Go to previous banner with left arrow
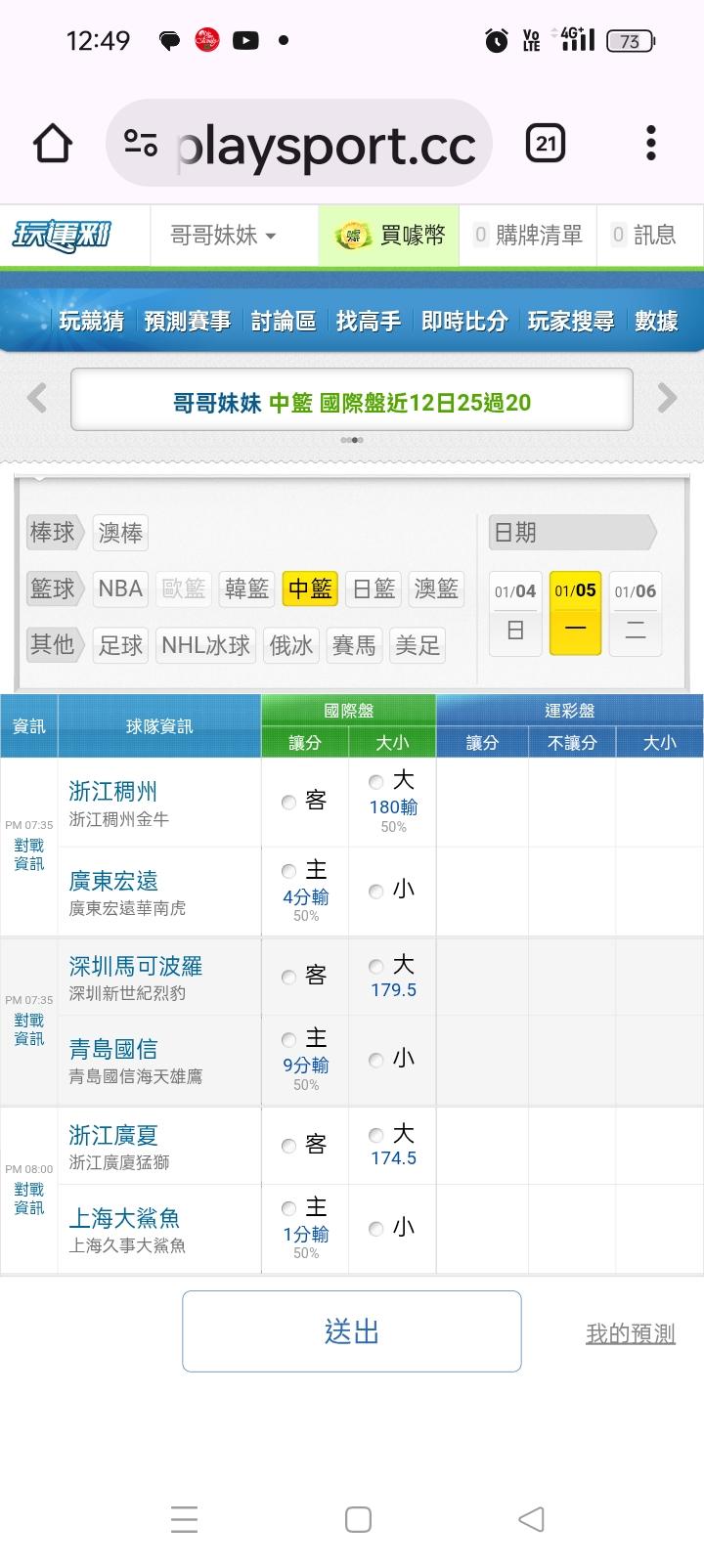Viewport: 704px width, 1568px height. pos(37,399)
